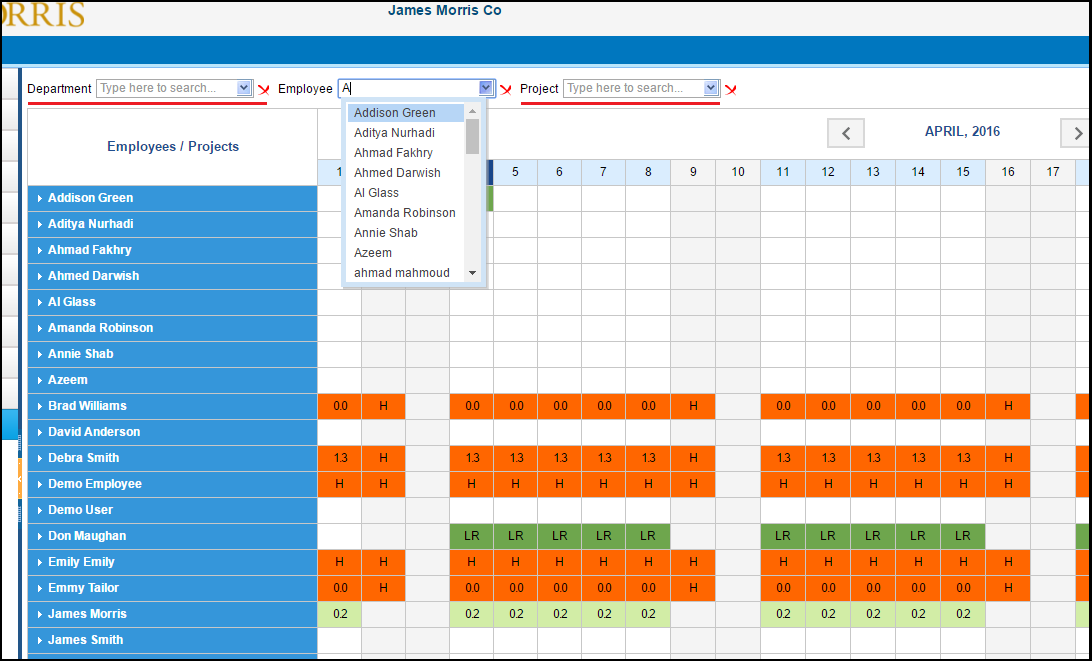The width and height of the screenshot is (1092, 661).
Task: Expand the Addison Green row
Action: click(x=40, y=199)
